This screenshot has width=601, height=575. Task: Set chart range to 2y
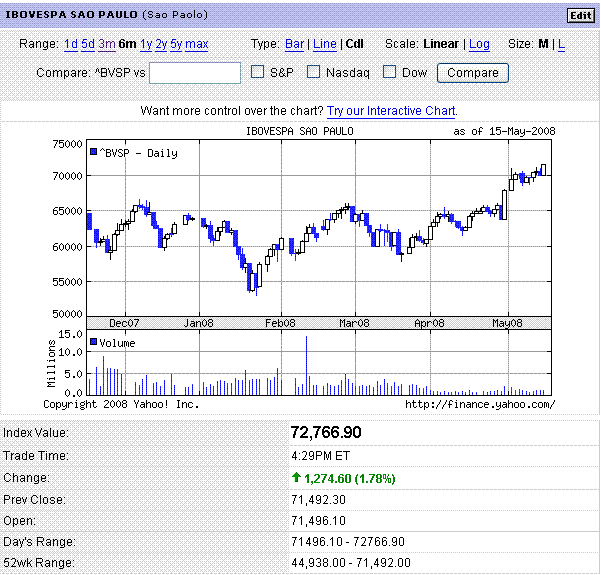(161, 44)
